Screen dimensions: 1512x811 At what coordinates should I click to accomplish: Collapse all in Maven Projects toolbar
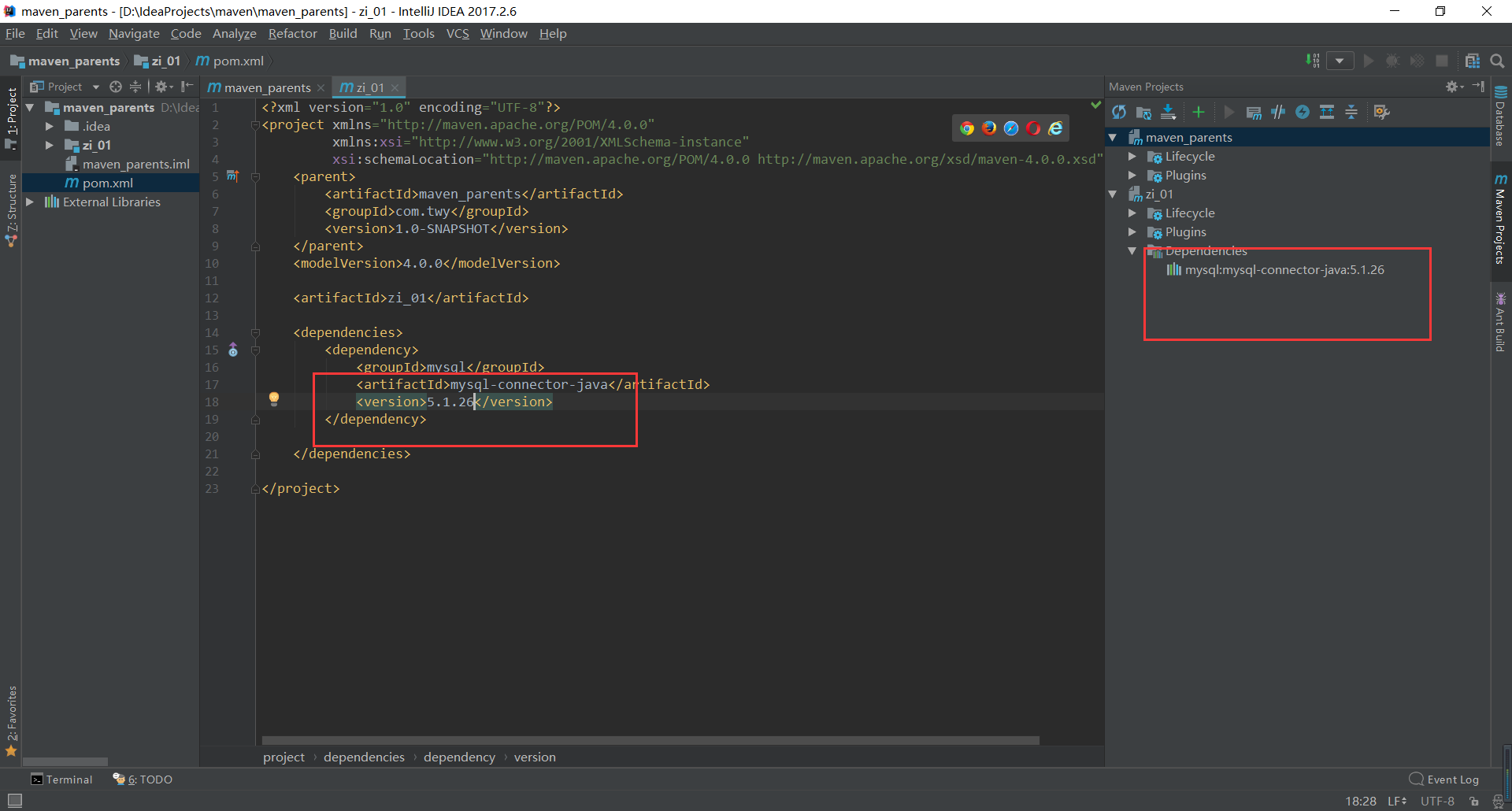pos(1351,112)
